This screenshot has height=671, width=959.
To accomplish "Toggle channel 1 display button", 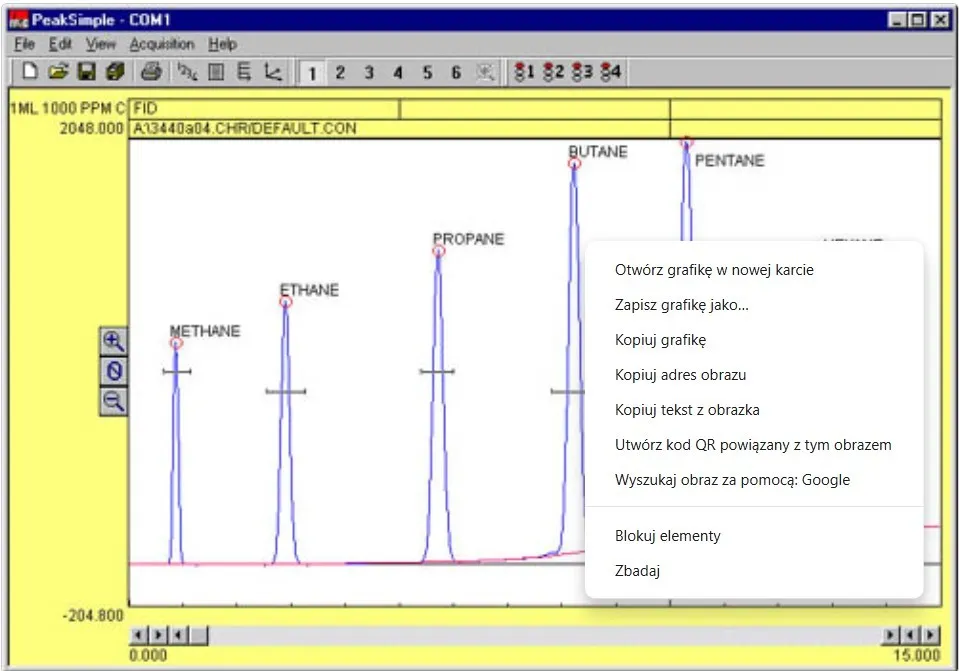I will (311, 73).
